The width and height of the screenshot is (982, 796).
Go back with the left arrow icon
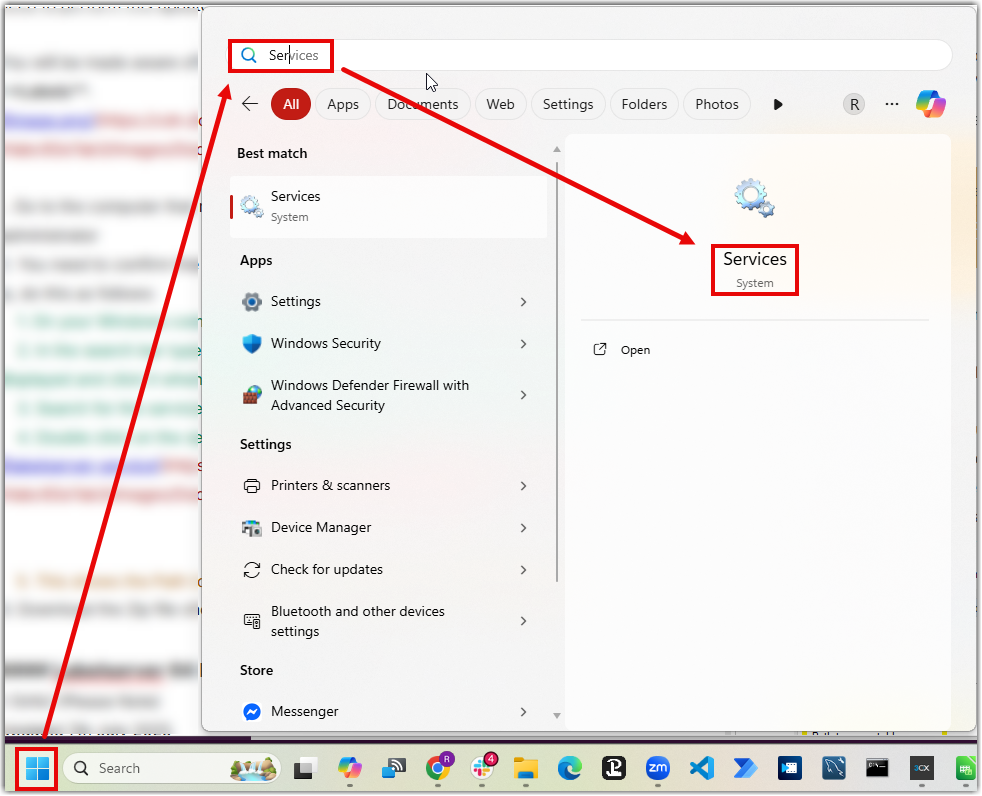click(x=250, y=104)
